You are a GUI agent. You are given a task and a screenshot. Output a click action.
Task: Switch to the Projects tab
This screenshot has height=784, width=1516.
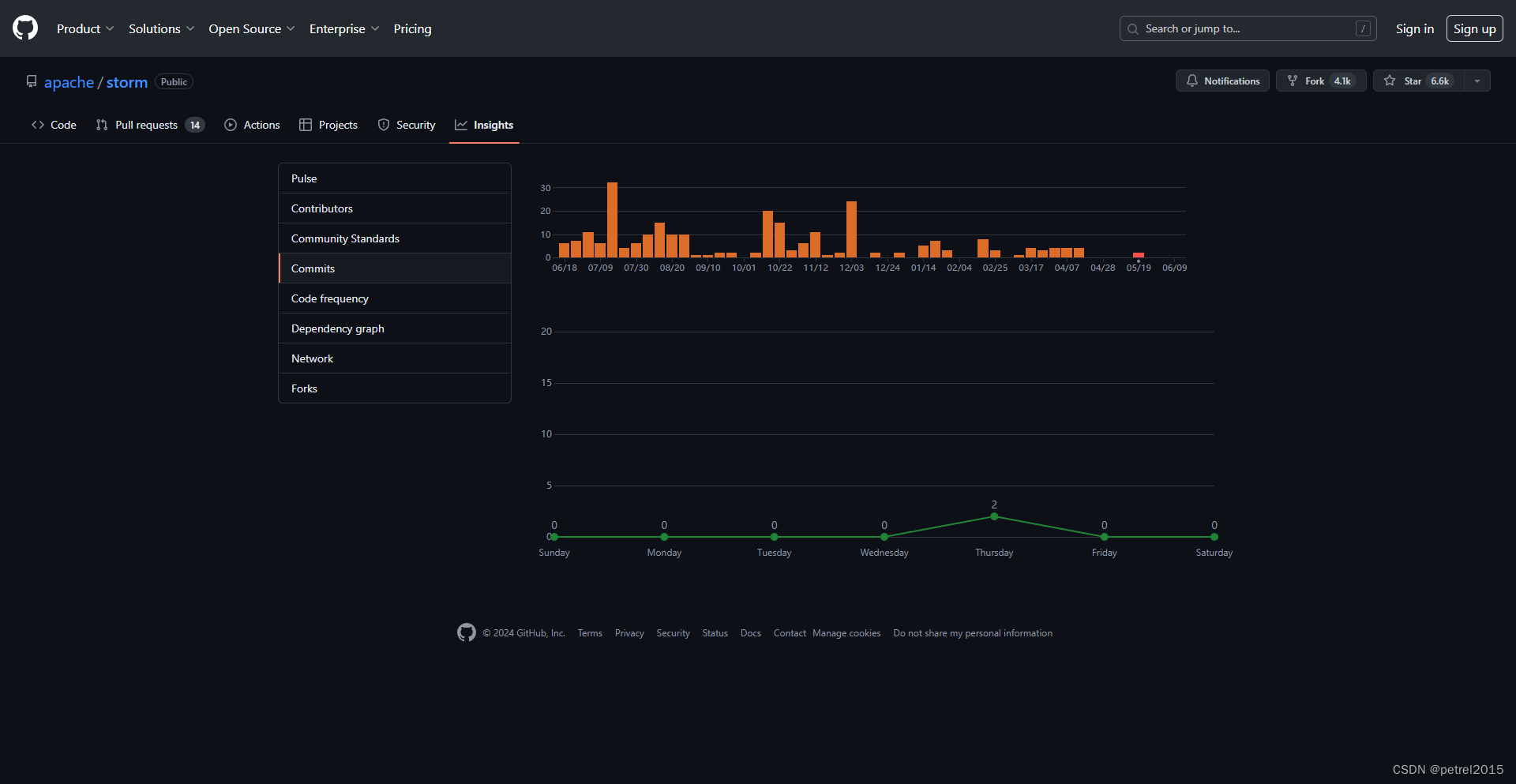328,125
